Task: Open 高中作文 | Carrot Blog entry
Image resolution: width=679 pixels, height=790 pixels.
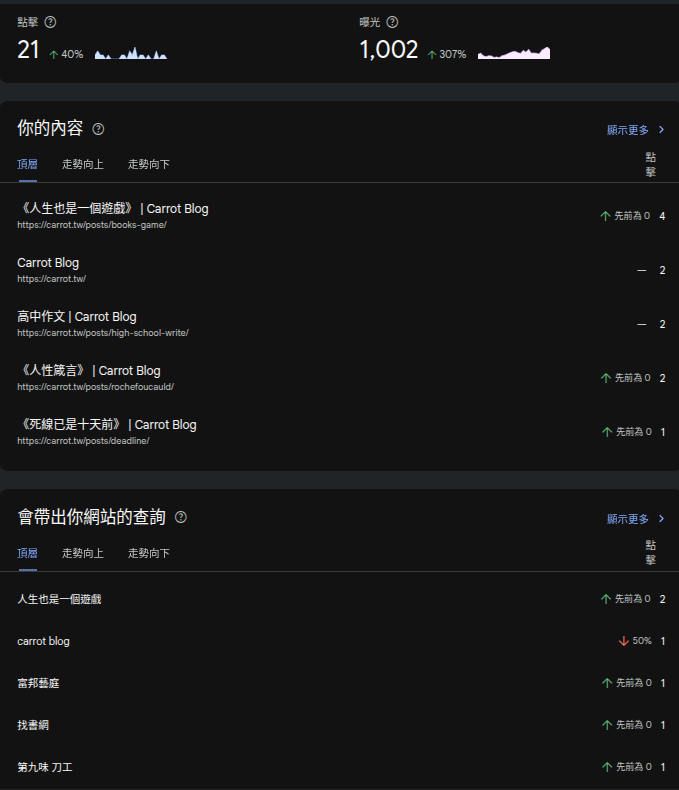Action: click(77, 317)
